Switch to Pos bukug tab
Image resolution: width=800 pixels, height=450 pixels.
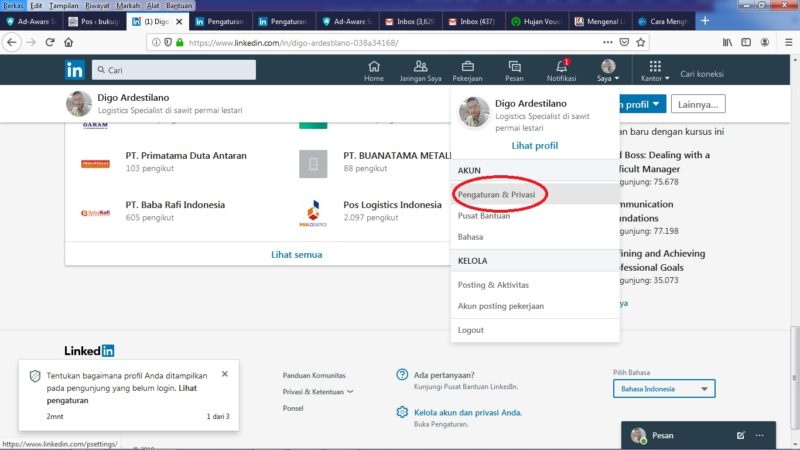pyautogui.click(x=94, y=21)
